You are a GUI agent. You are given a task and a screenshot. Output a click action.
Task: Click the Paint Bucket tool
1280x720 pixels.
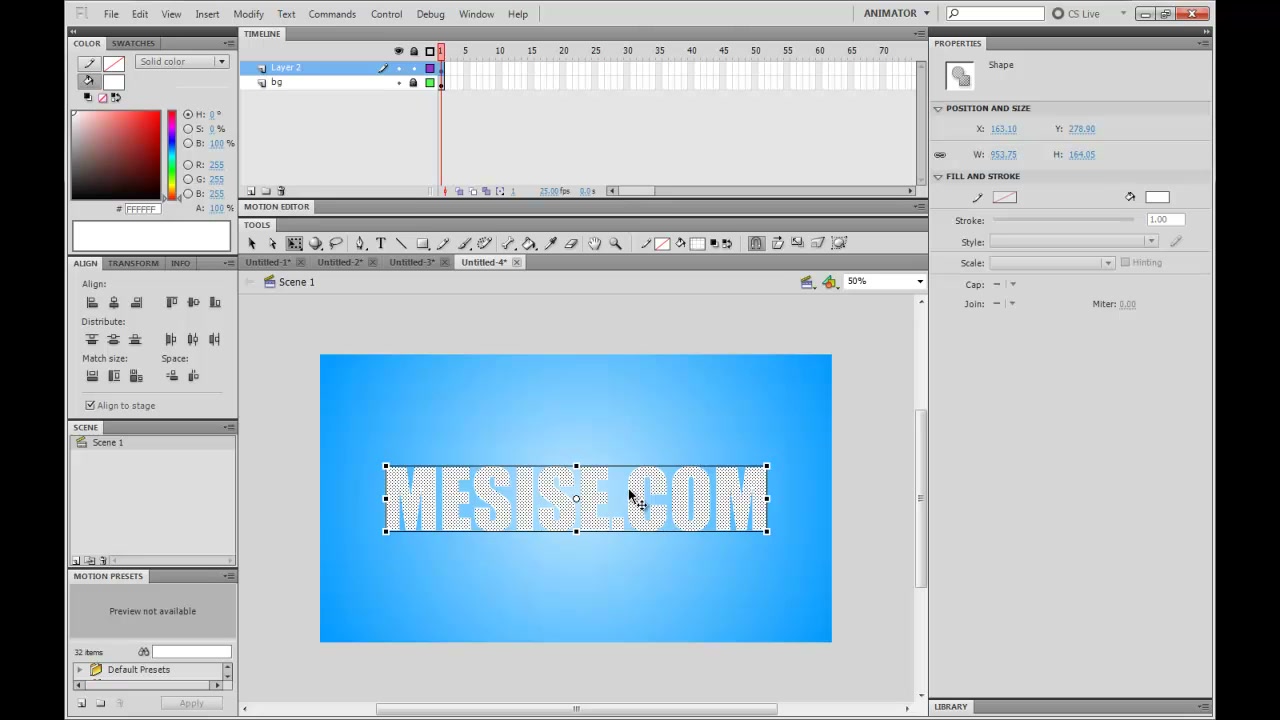(x=529, y=243)
